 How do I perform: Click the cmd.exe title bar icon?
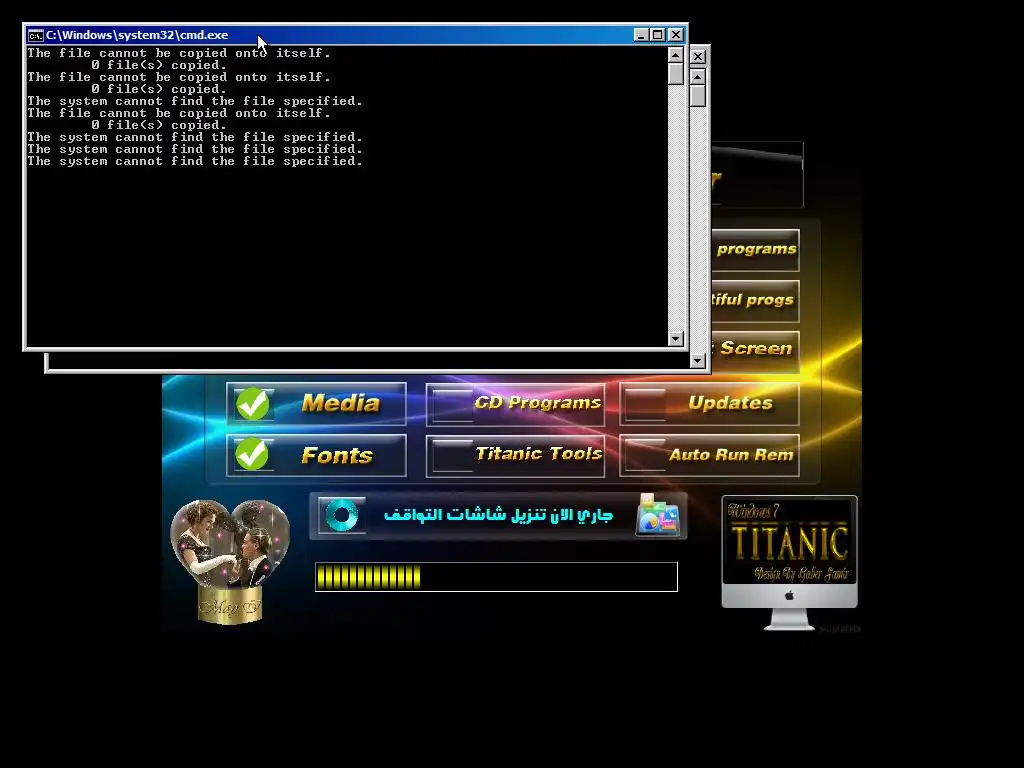[35, 35]
